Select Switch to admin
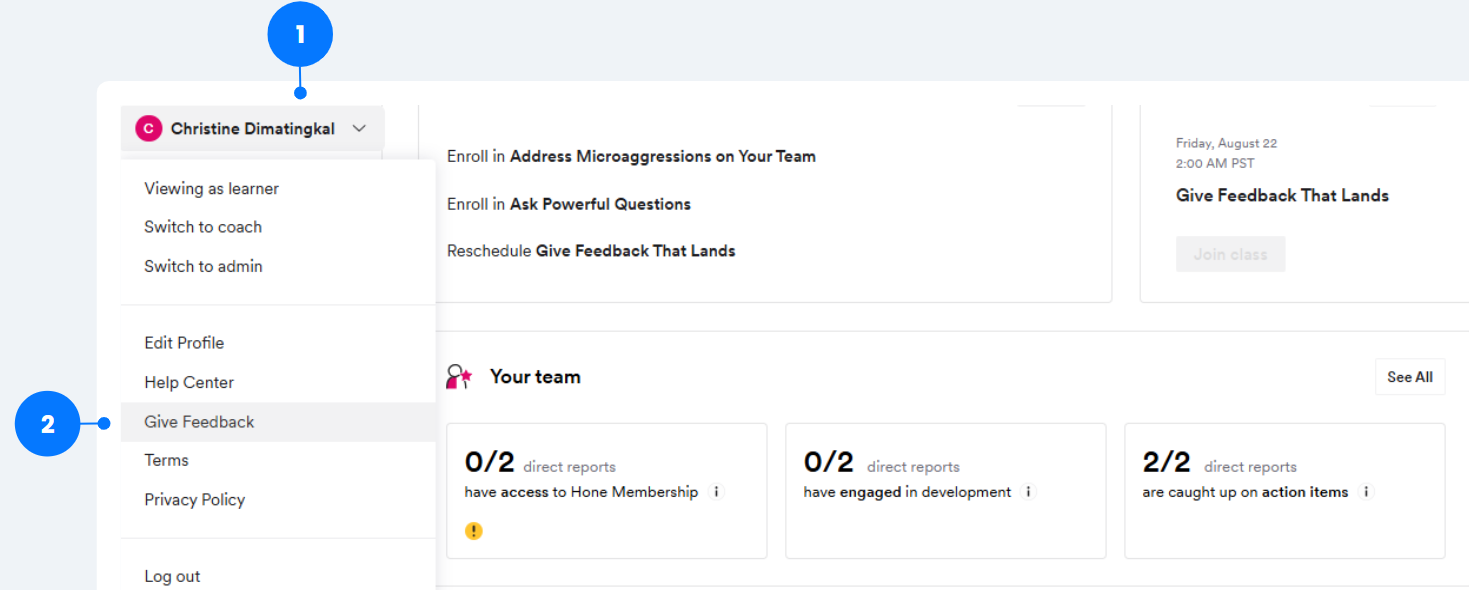Image resolution: width=1469 pixels, height=590 pixels. [203, 266]
